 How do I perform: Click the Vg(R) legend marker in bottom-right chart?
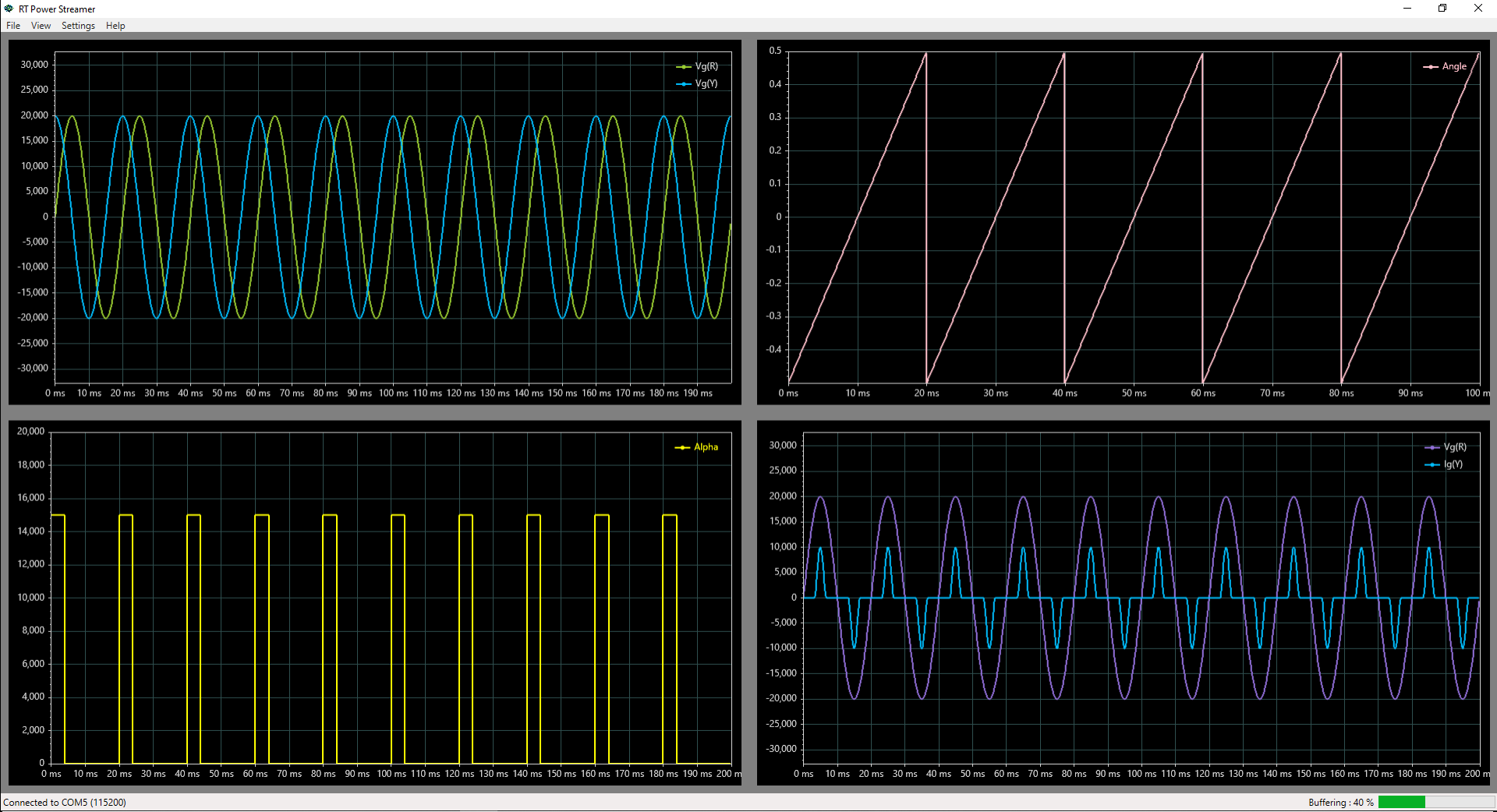click(1432, 447)
